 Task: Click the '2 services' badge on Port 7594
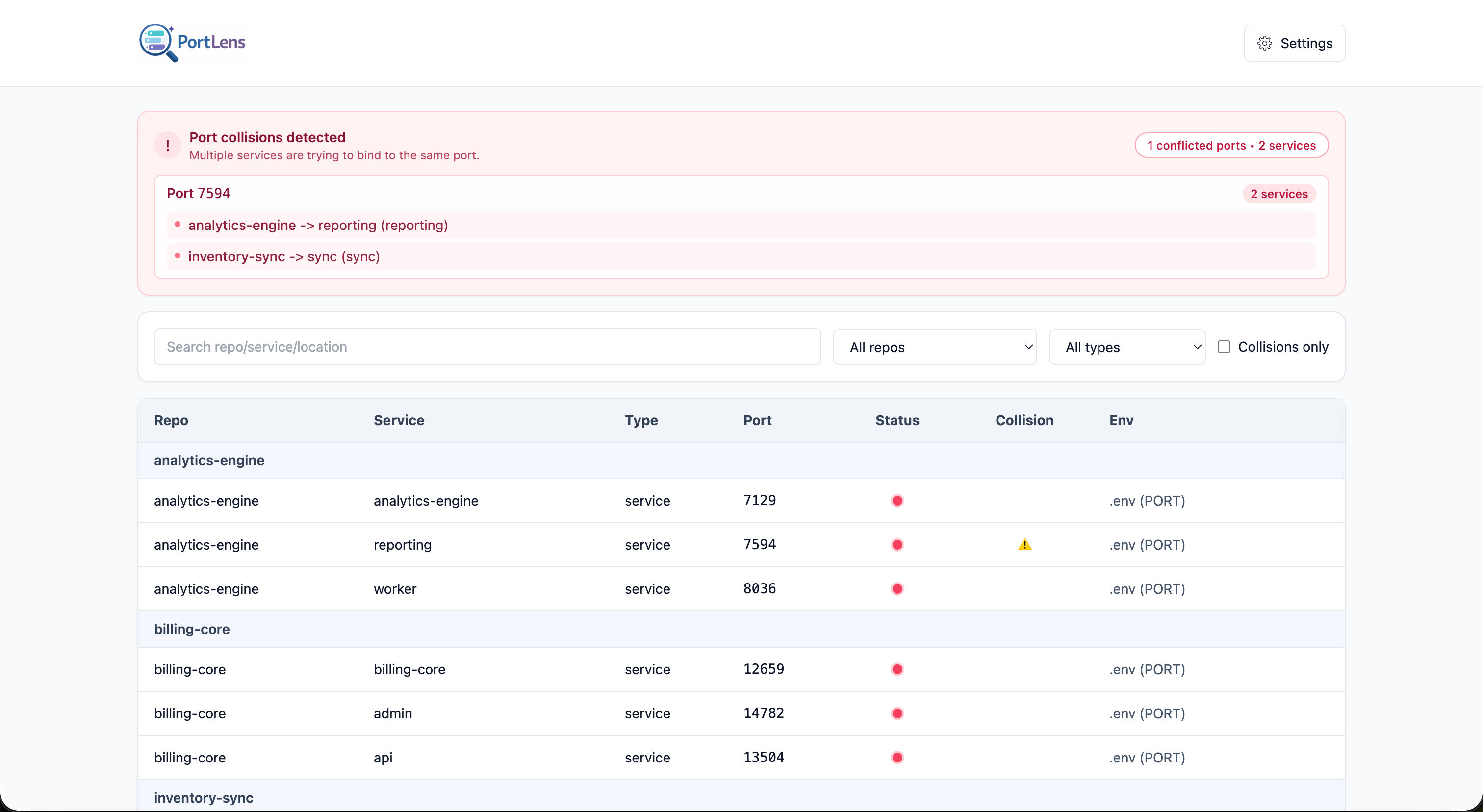click(x=1278, y=193)
